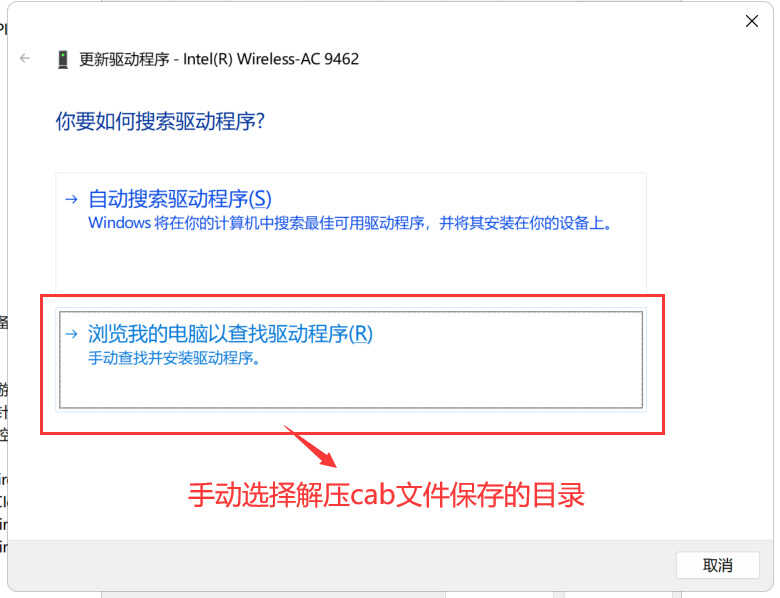Click the arrow icon beside 自动搜索驱动程序(S)
The image size is (780, 598).
[x=72, y=199]
